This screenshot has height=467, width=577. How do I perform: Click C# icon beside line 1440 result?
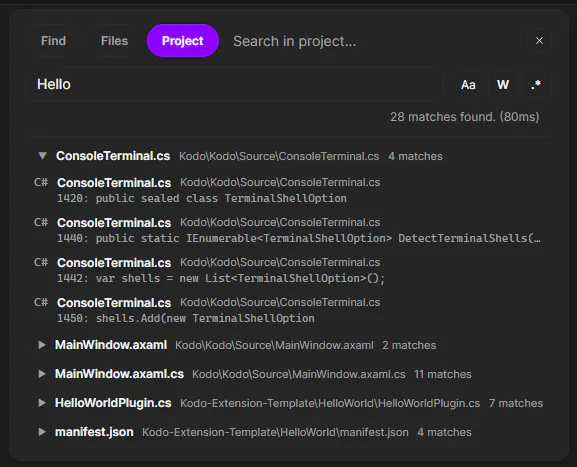tap(41, 222)
